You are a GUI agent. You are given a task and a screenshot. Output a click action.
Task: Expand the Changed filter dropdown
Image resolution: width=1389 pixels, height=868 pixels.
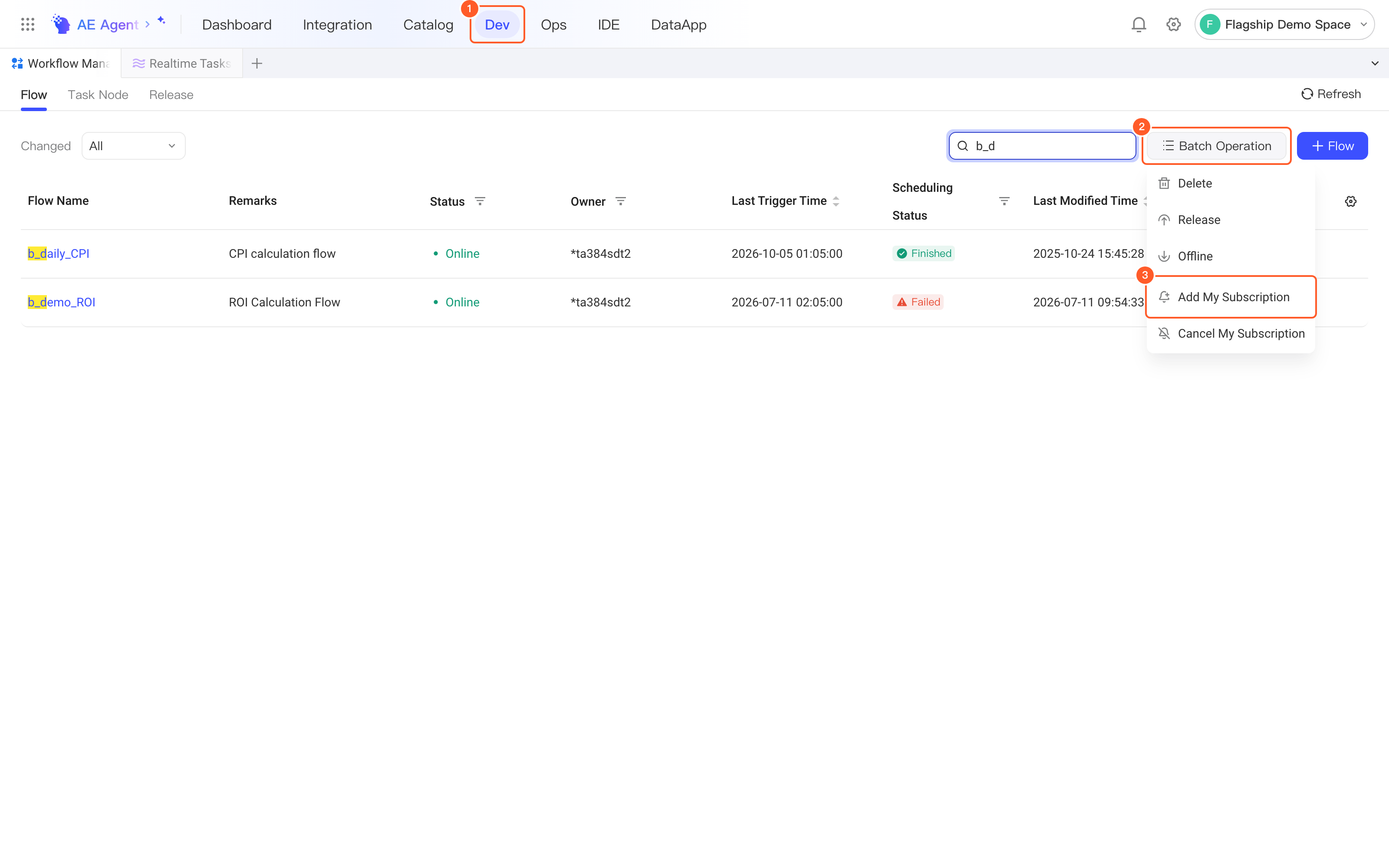tap(133, 146)
